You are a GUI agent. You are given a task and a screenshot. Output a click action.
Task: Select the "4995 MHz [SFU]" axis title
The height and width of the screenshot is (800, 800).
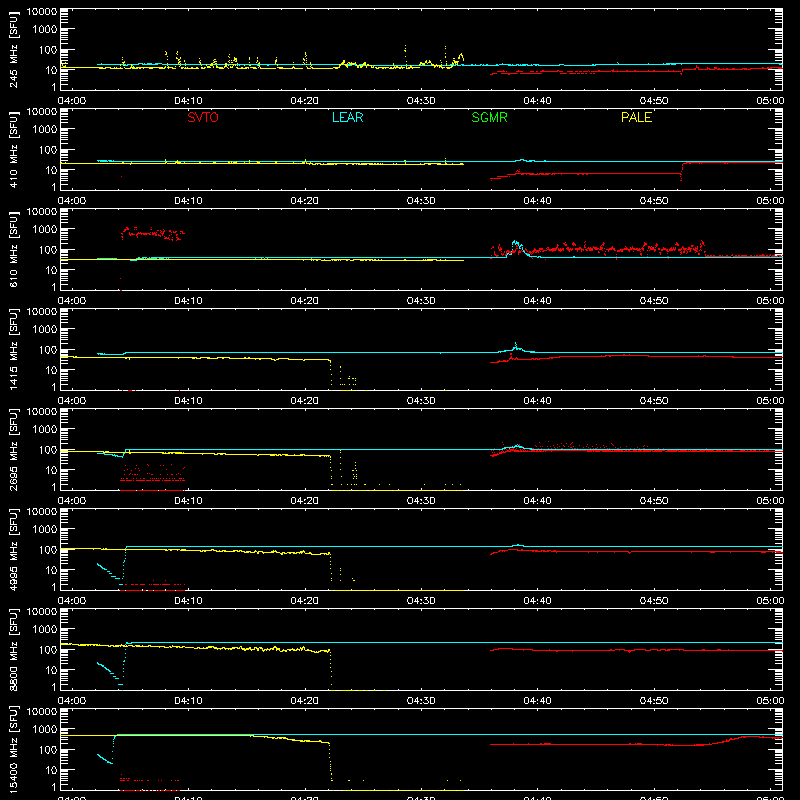13,550
